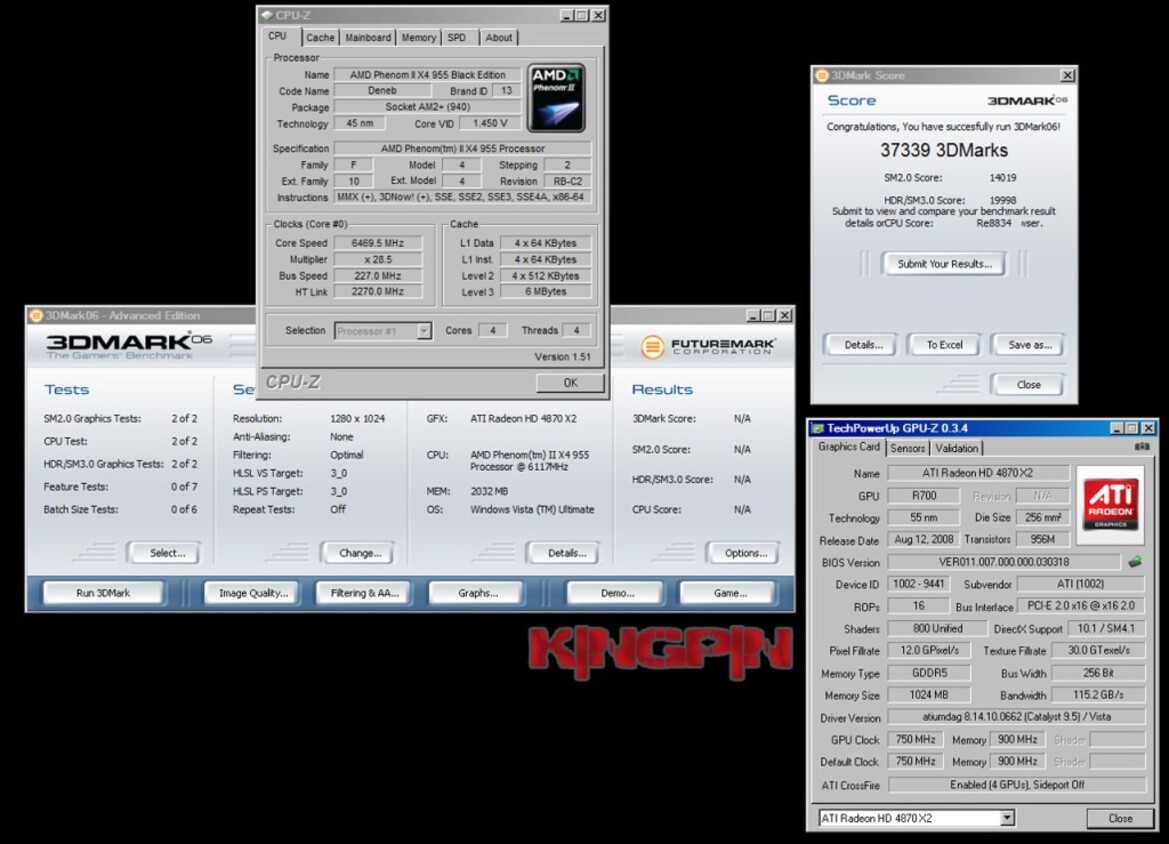Click the GPU-Z Driver Version field

coord(1017,717)
